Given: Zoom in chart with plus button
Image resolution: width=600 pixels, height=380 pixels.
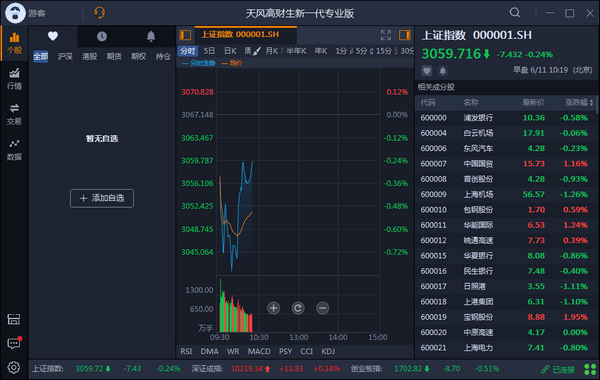Looking at the screenshot, I should pos(273,308).
